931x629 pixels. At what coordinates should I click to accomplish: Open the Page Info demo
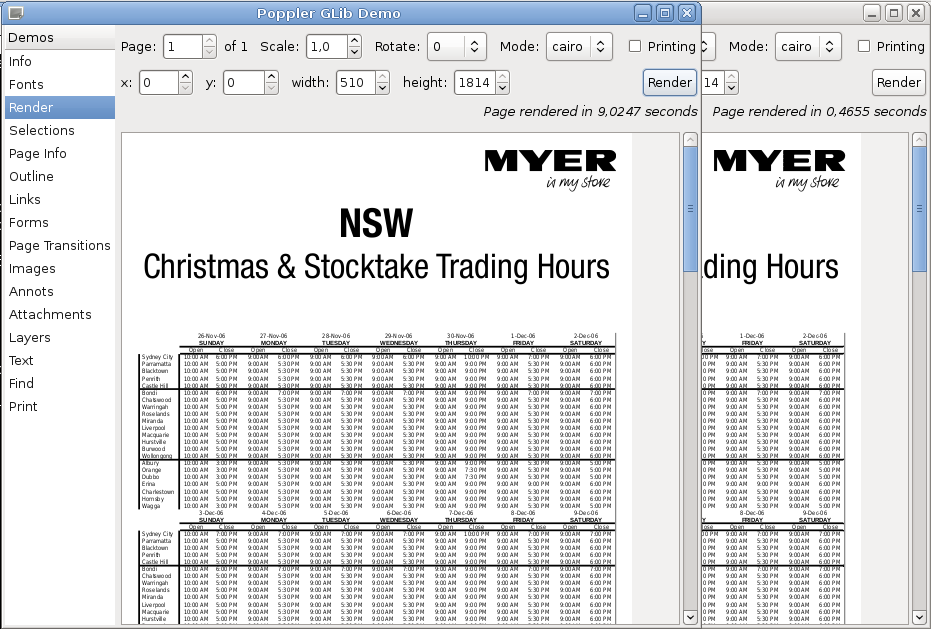(59, 153)
